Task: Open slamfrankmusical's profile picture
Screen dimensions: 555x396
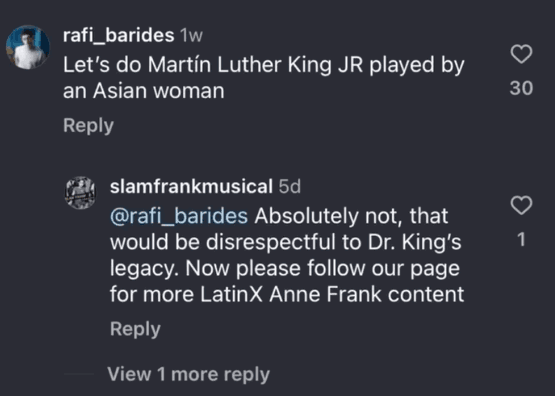Action: [x=80, y=193]
